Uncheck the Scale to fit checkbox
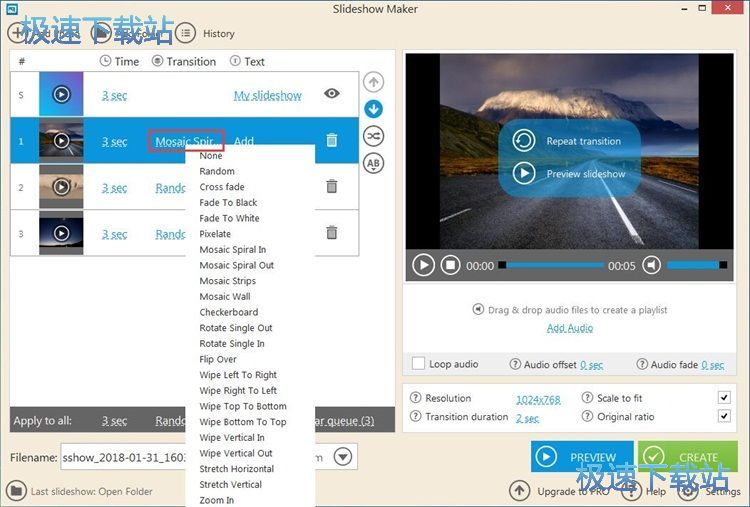Image resolution: width=750 pixels, height=507 pixels. [724, 398]
